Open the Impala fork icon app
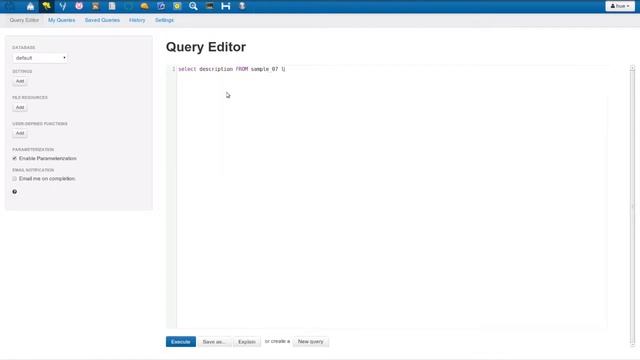The height and width of the screenshot is (360, 640). pyautogui.click(x=63, y=6)
